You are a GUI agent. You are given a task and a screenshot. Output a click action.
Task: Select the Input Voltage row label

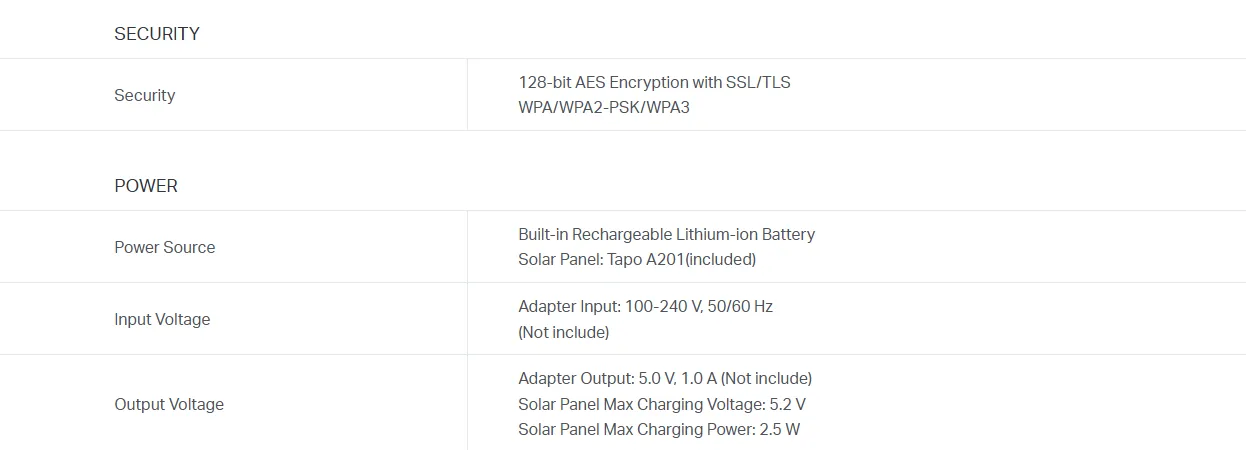tap(162, 319)
